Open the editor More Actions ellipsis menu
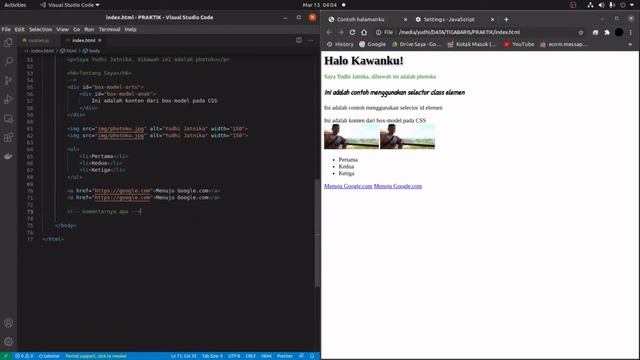 pyautogui.click(x=311, y=40)
